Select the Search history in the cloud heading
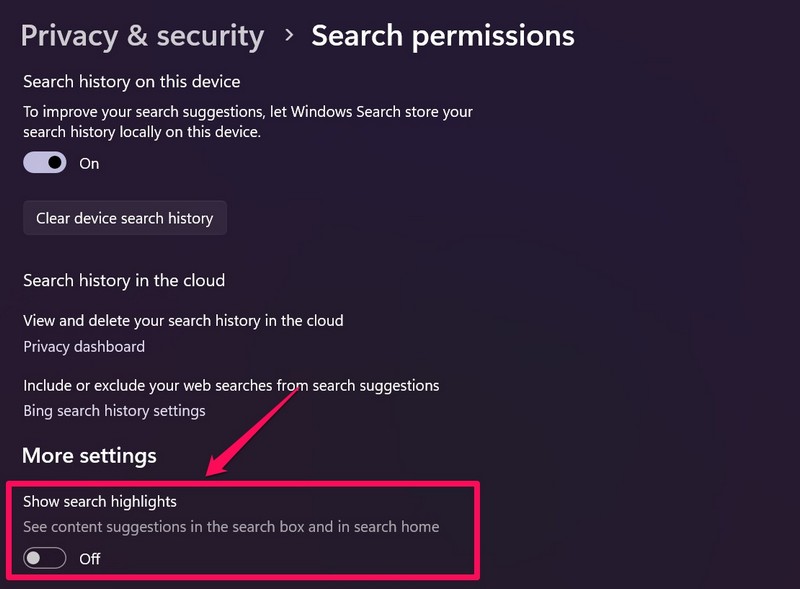This screenshot has width=800, height=589. pos(124,280)
